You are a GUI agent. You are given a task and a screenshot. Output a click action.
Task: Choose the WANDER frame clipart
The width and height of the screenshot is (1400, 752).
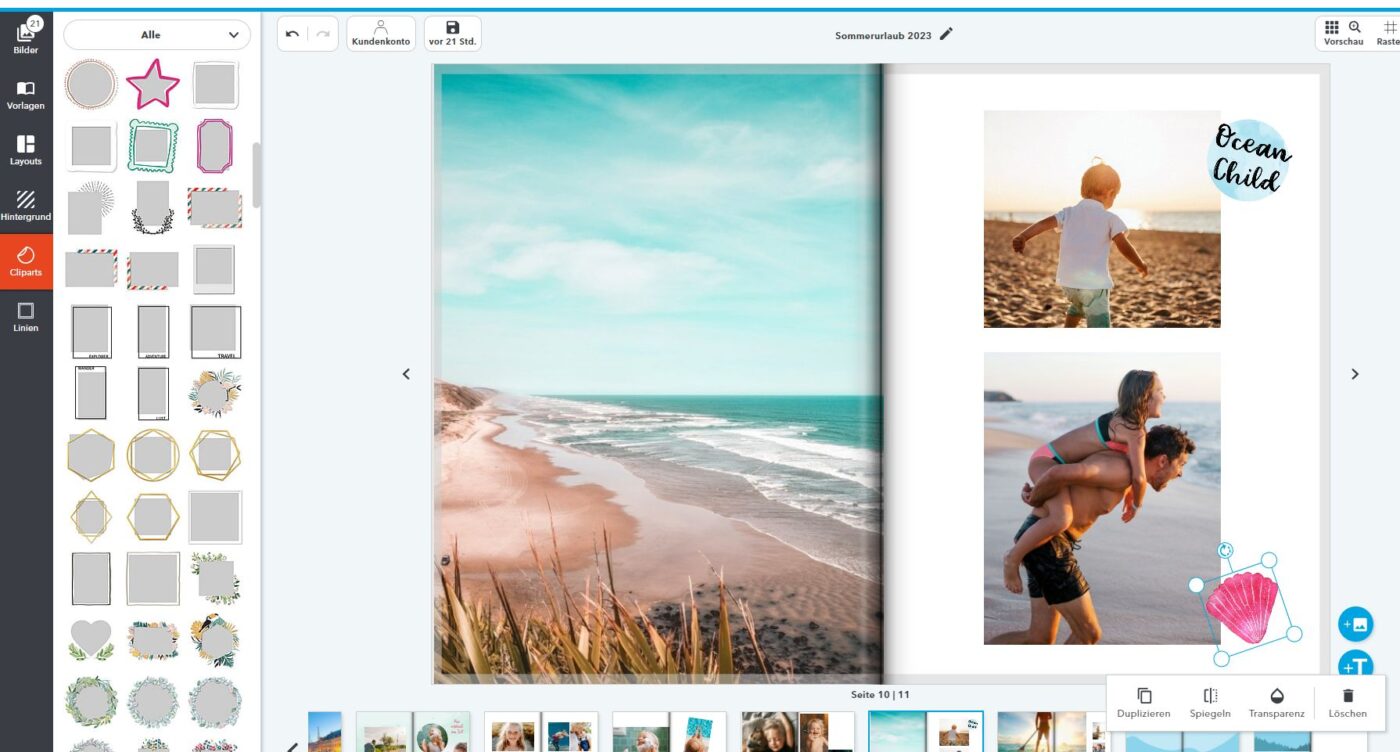pyautogui.click(x=91, y=393)
